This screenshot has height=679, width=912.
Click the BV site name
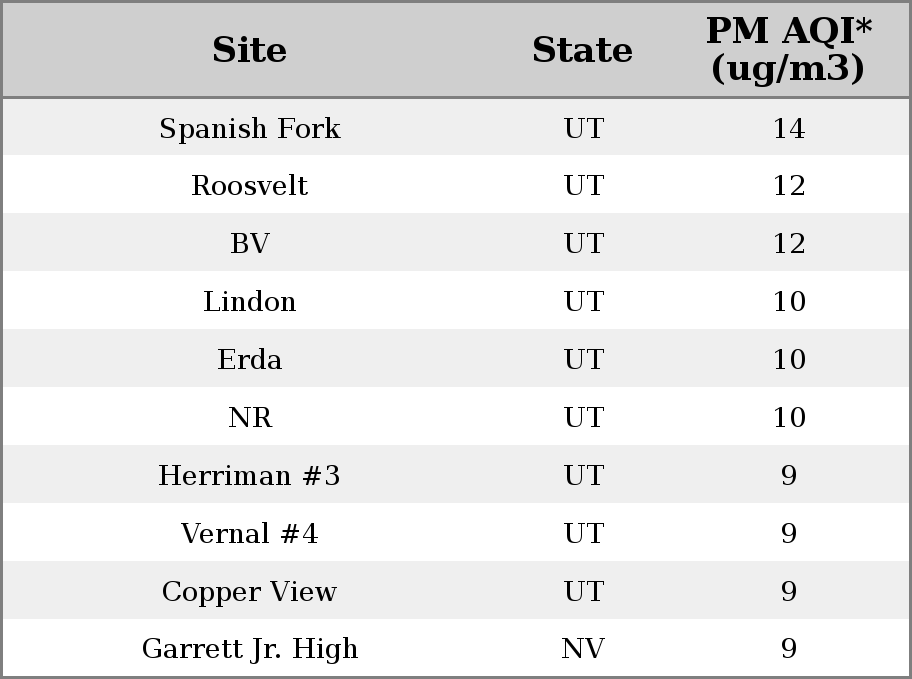tap(250, 243)
